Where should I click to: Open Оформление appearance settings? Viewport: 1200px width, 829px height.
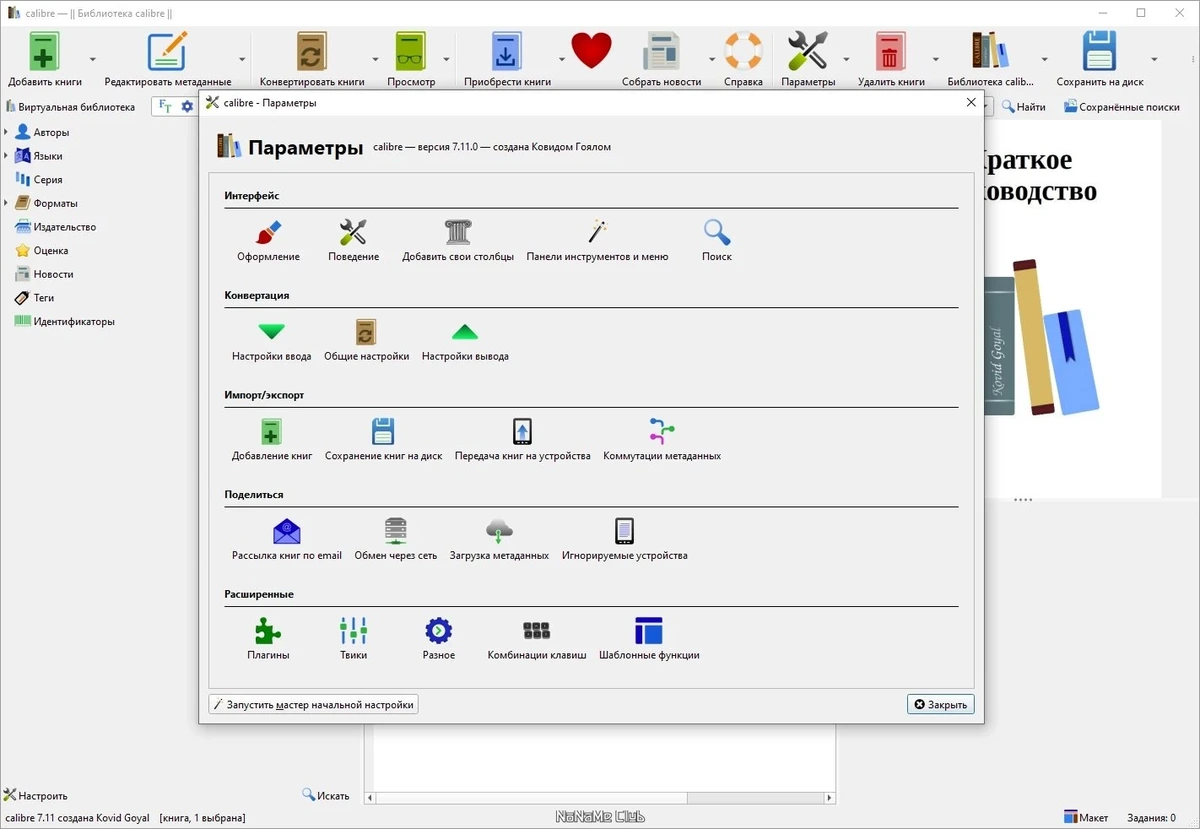(x=268, y=241)
